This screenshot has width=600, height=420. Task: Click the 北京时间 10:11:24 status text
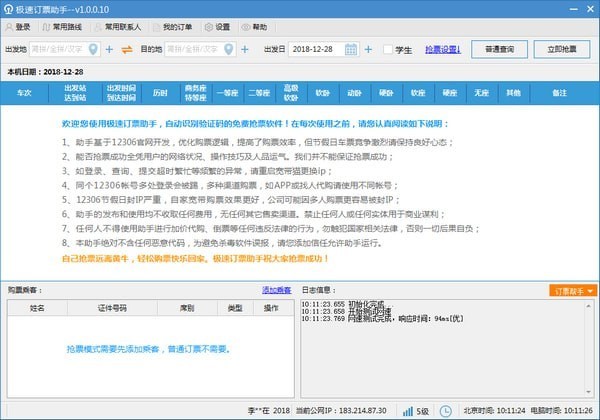coord(494,411)
